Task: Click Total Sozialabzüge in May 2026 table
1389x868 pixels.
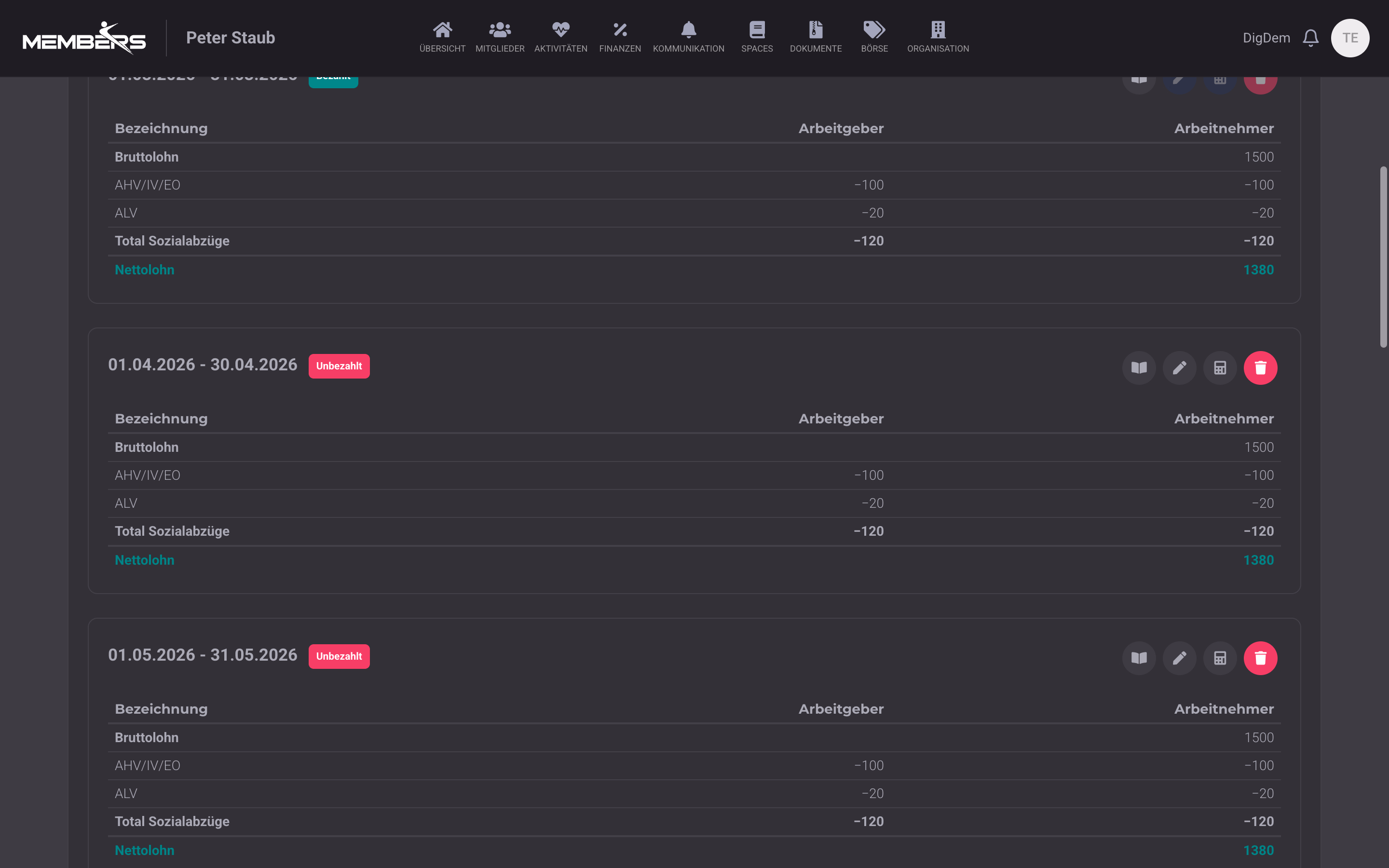Action: point(172,822)
